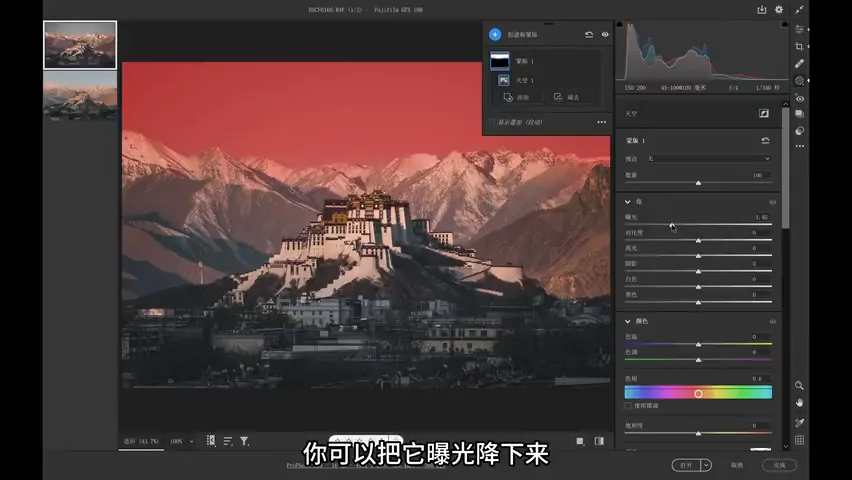852x480 pixels.
Task: Collapse the 颜色 color section chevron
Action: (628, 321)
